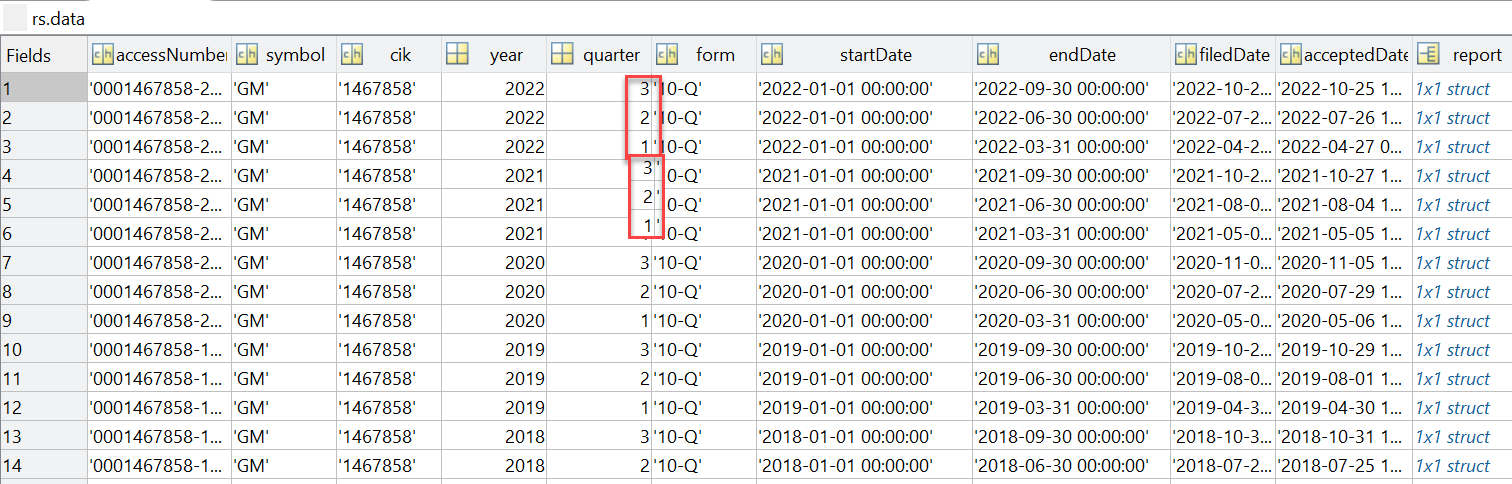Select row header 12
Viewport: 1512px width, 484px height.
43,407
